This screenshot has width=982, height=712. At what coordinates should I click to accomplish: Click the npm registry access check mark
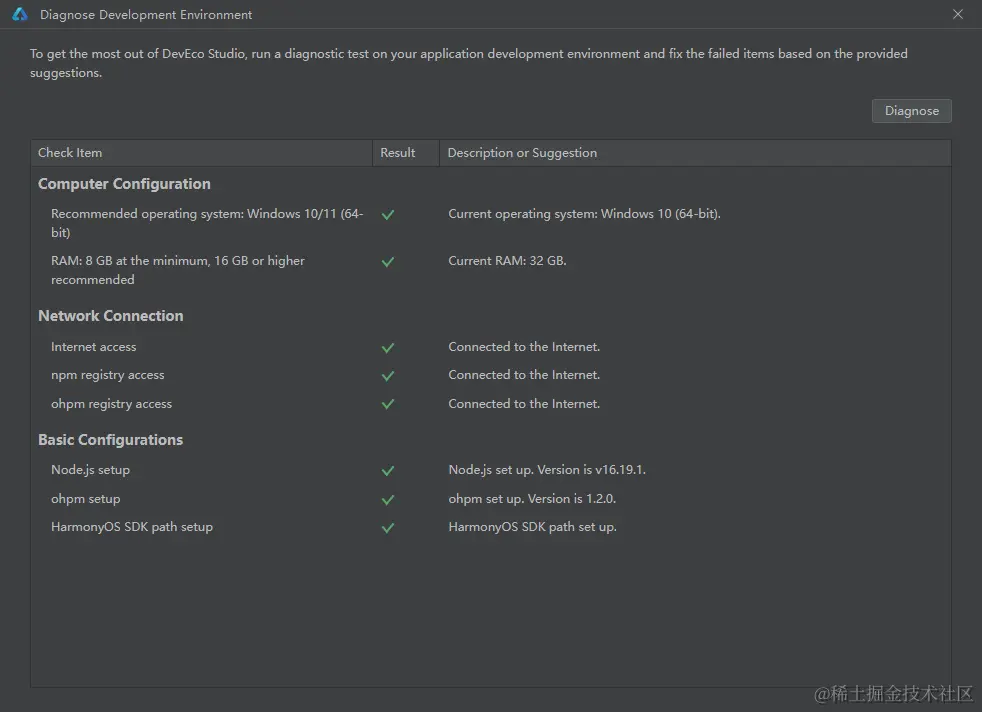(x=388, y=376)
